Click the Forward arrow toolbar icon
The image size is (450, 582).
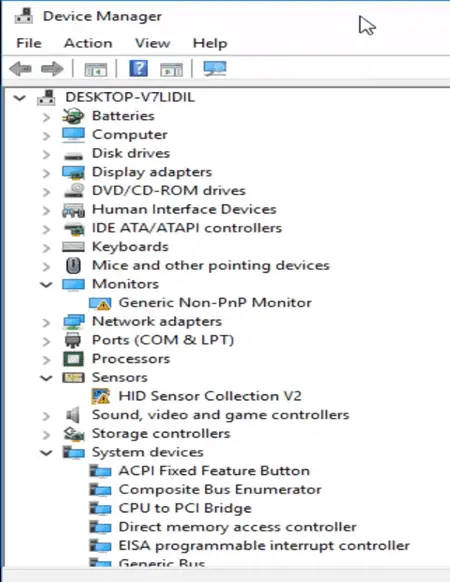pos(52,69)
